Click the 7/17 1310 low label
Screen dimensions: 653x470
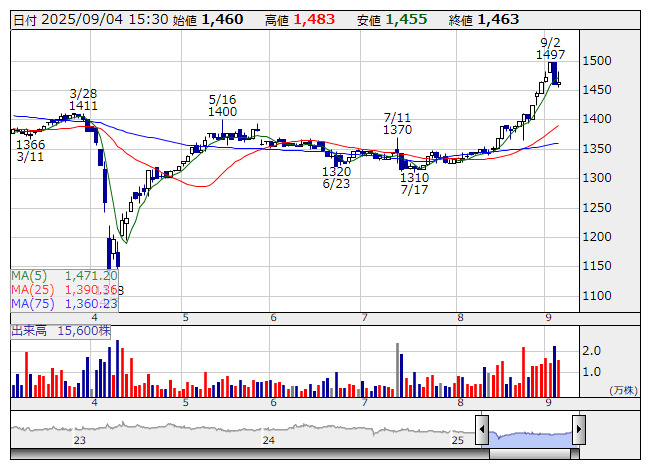pos(414,183)
